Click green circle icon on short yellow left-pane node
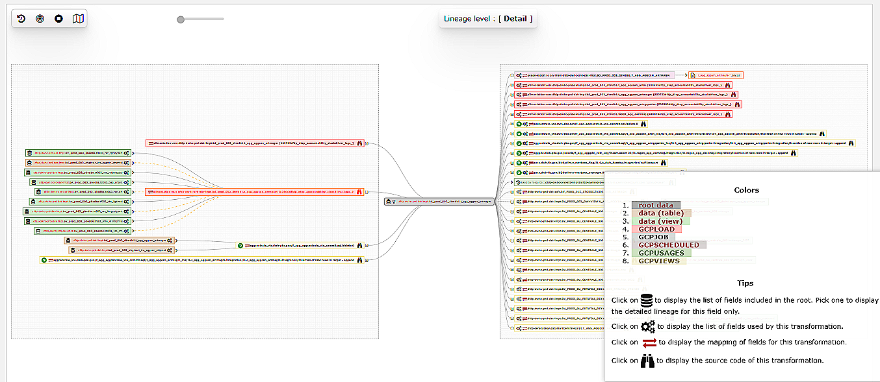This screenshot has height=382, width=880. (x=240, y=245)
